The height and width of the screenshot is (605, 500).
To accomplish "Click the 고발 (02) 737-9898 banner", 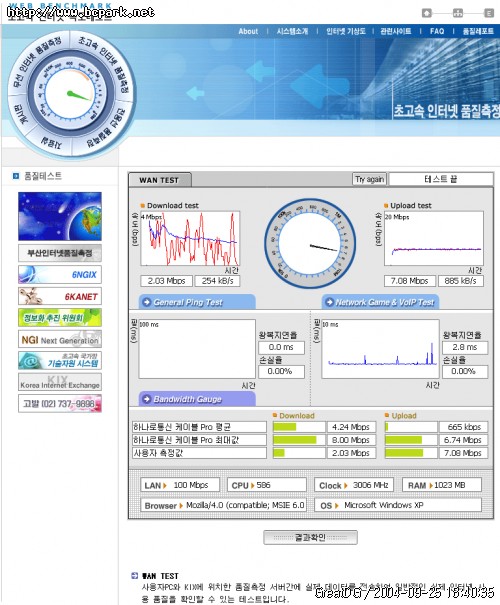I will 60,404.
